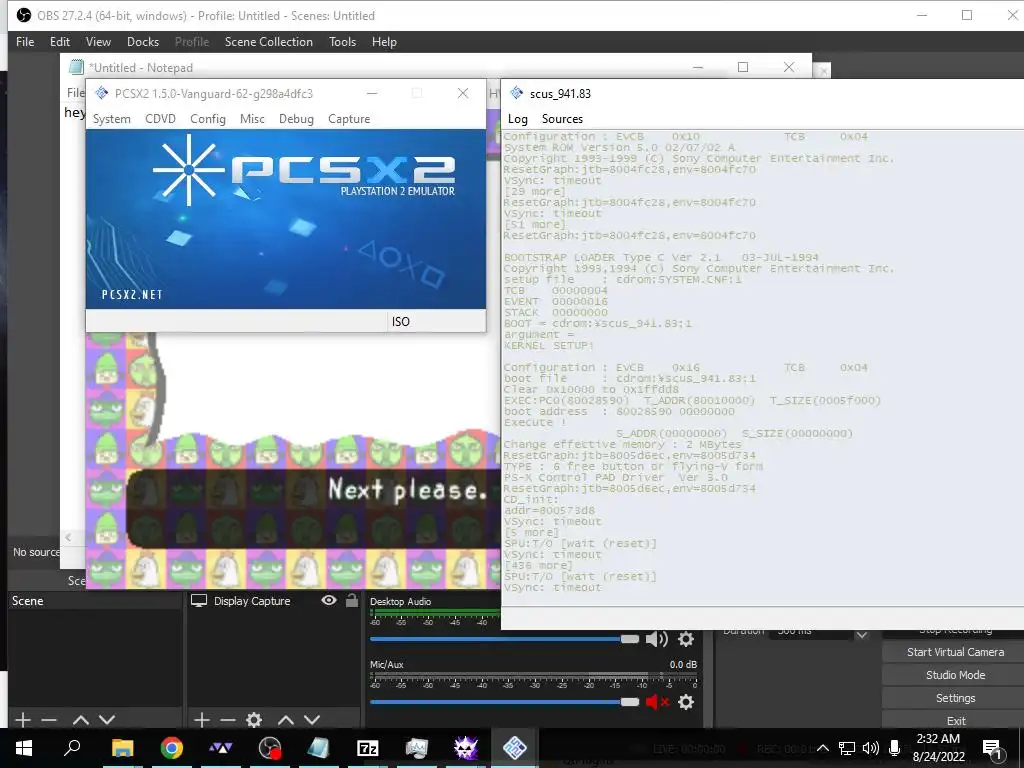Open the Windows notification center
Image resolution: width=1024 pixels, height=768 pixels.
point(992,748)
